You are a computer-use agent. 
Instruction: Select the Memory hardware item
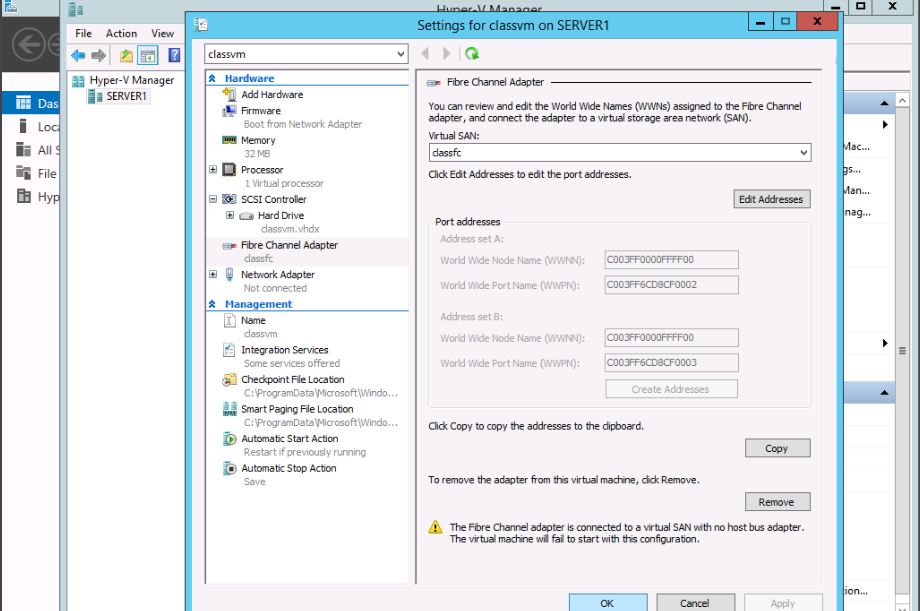pyautogui.click(x=257, y=141)
